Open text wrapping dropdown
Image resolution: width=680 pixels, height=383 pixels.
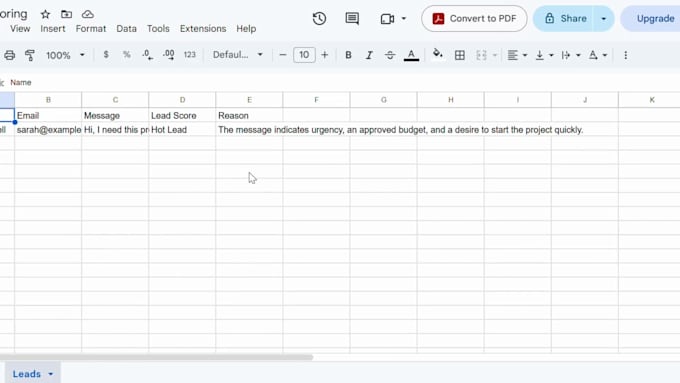[x=571, y=55]
